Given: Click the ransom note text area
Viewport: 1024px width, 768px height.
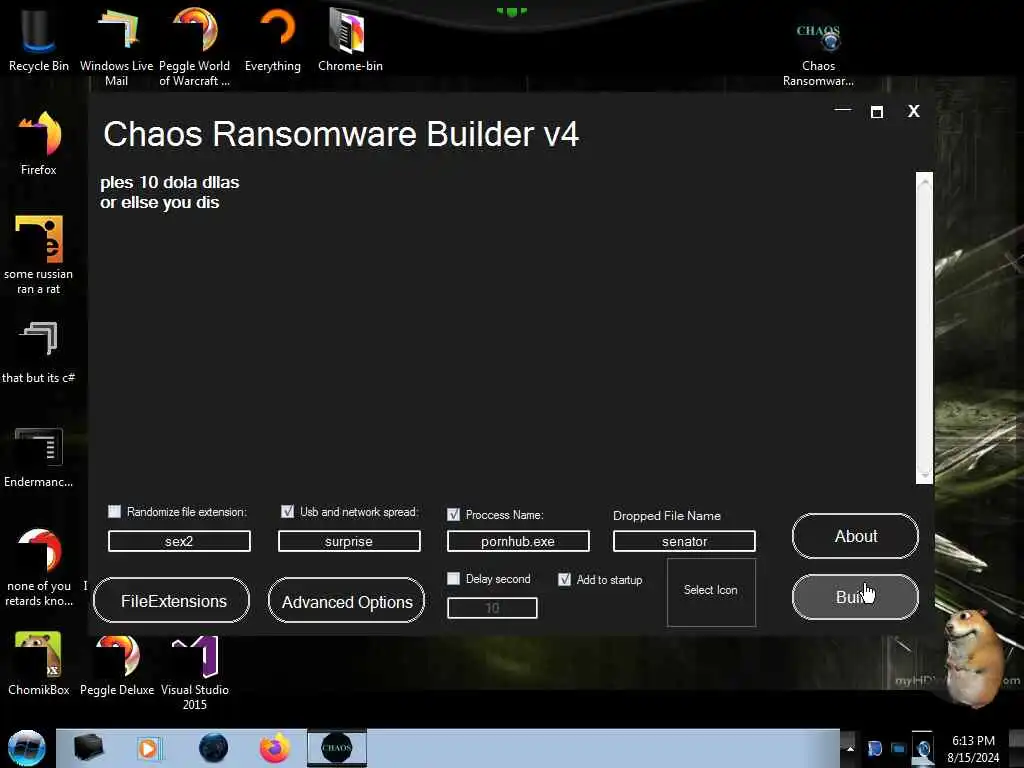Looking at the screenshot, I should [x=506, y=328].
